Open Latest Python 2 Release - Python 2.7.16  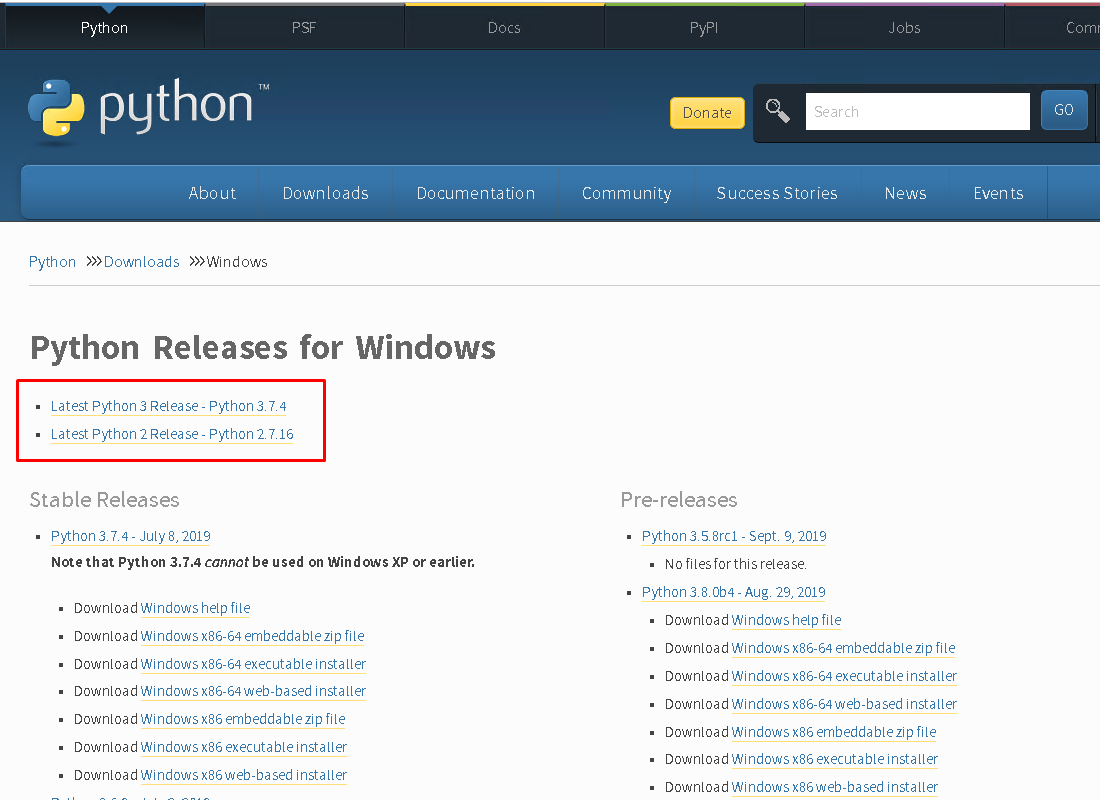click(x=172, y=434)
